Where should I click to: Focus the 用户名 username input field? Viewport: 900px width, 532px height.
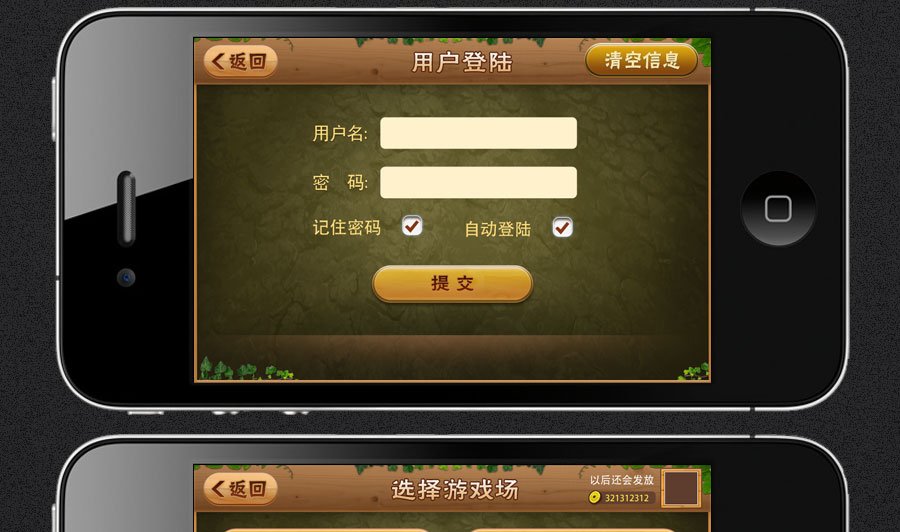[x=478, y=133]
